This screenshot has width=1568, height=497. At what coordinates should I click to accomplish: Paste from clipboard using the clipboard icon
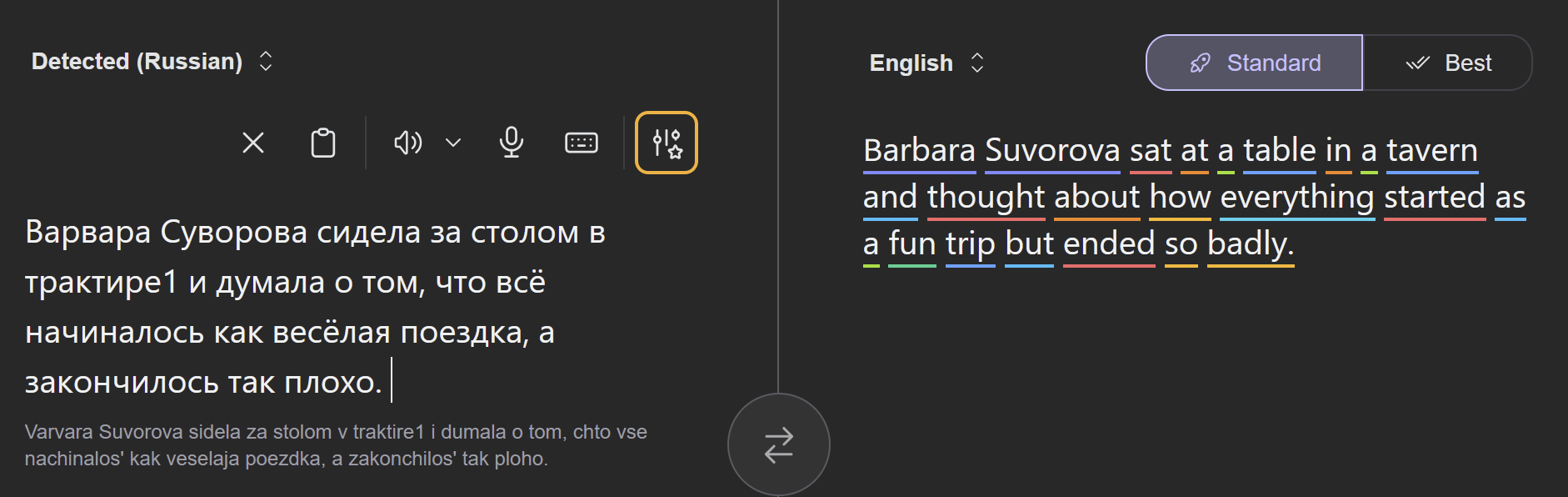pyautogui.click(x=323, y=143)
